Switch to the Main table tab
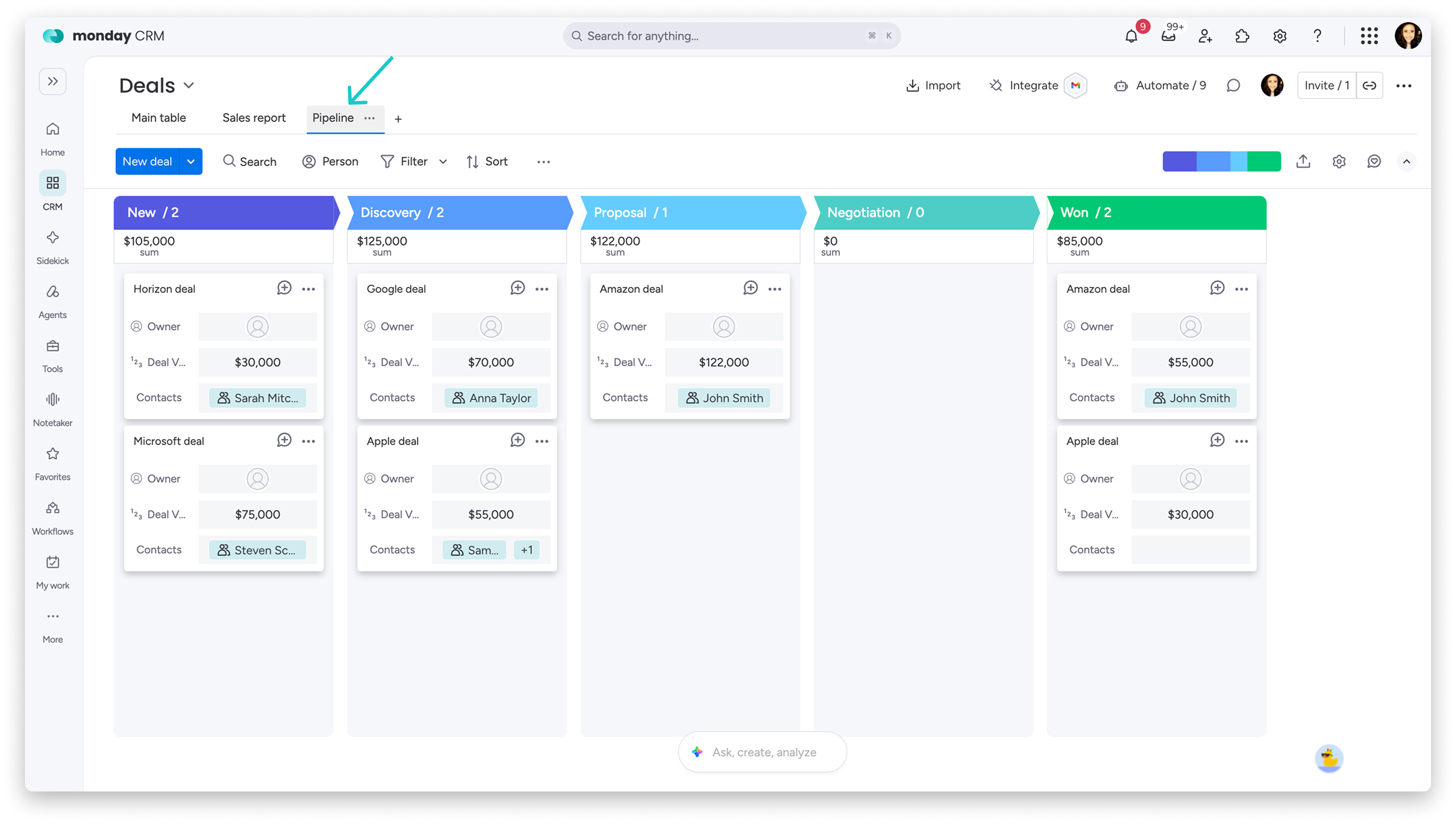 [x=159, y=118]
